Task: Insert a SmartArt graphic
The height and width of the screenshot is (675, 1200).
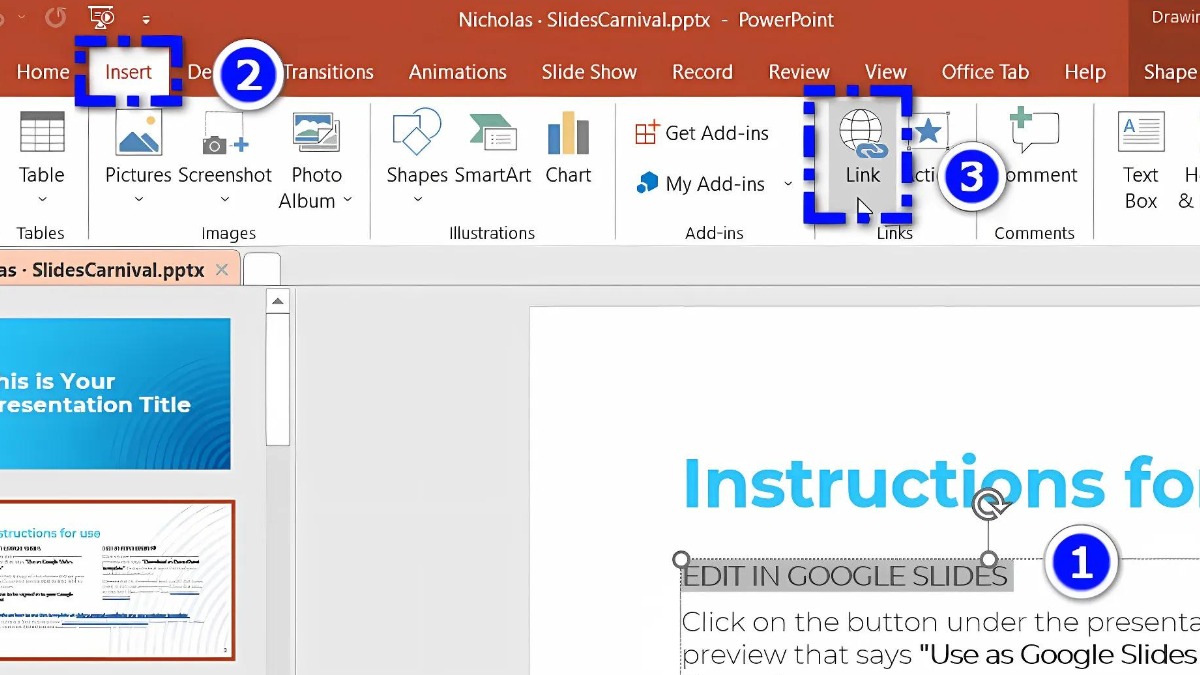Action: (493, 149)
